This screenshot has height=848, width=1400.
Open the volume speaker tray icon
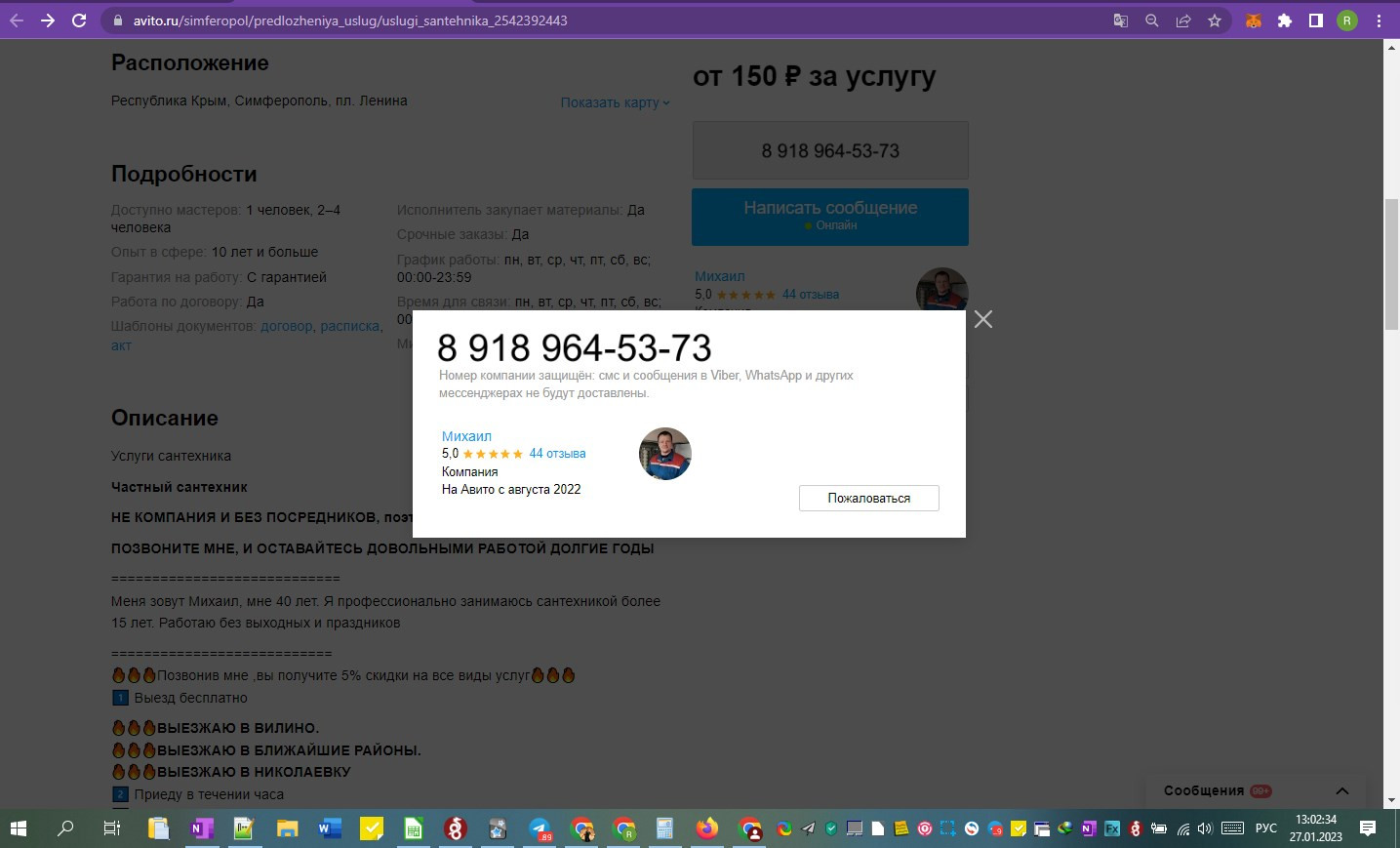(1205, 828)
